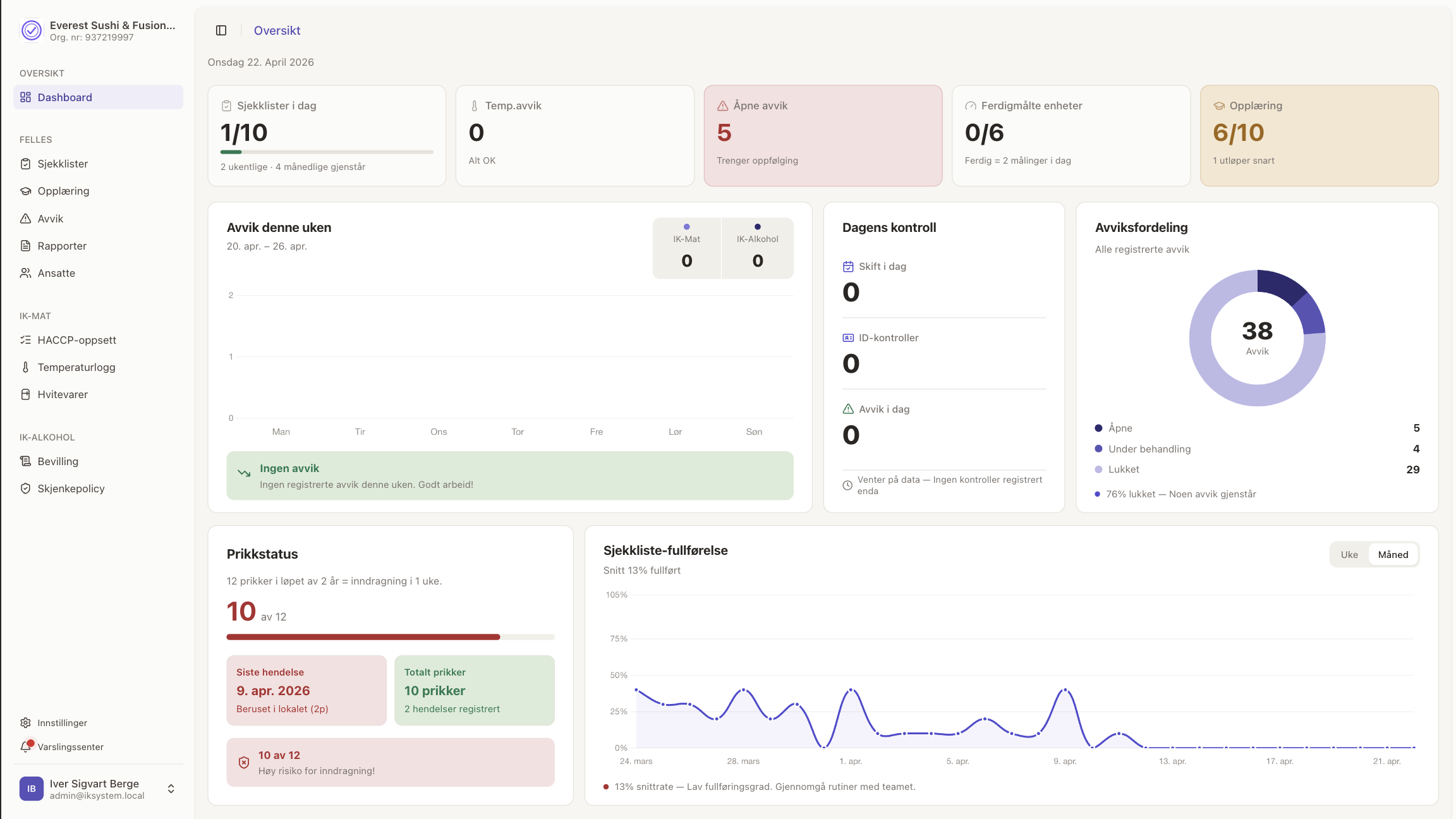The width and height of the screenshot is (1456, 819).
Task: Click the Skjenkepolicy shield icon
Action: (x=25, y=488)
